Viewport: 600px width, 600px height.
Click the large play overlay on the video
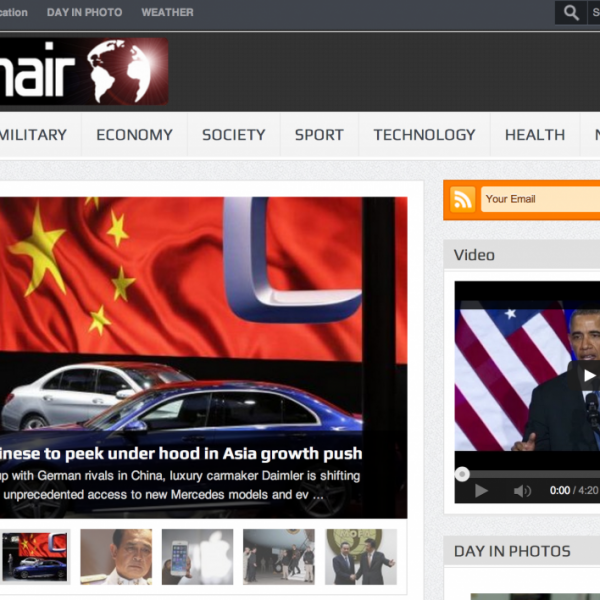[x=589, y=376]
